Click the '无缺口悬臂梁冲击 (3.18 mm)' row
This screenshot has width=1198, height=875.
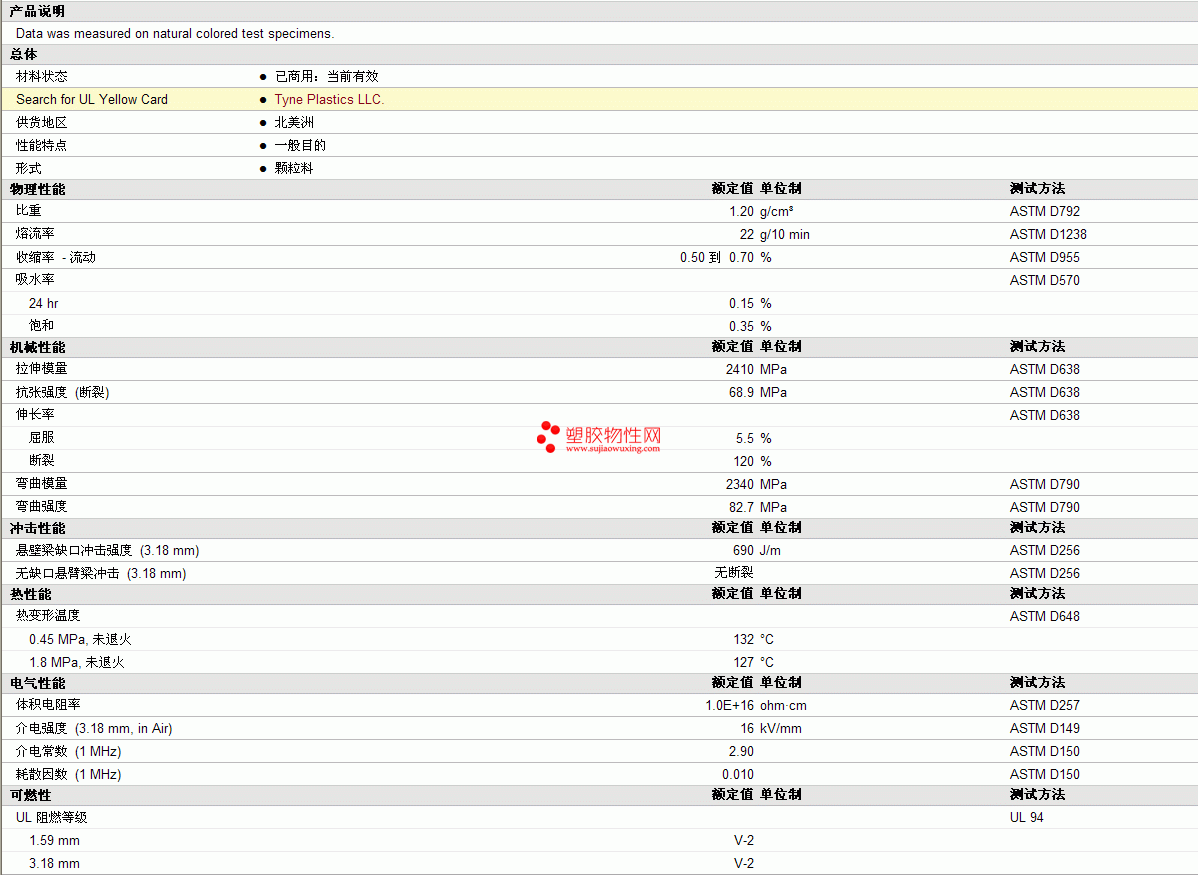(x=101, y=573)
